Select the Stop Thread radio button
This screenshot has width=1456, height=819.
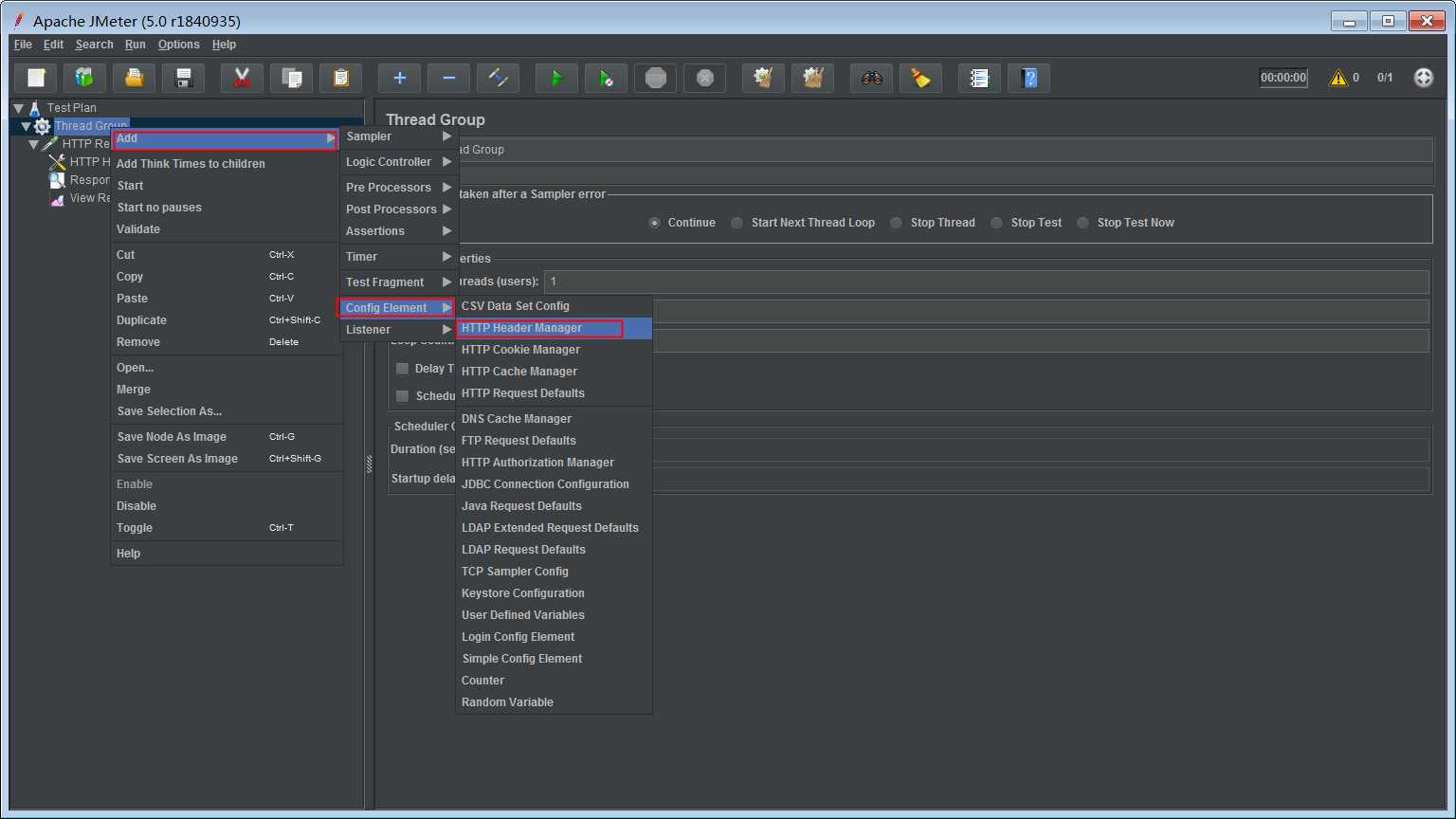tap(896, 223)
